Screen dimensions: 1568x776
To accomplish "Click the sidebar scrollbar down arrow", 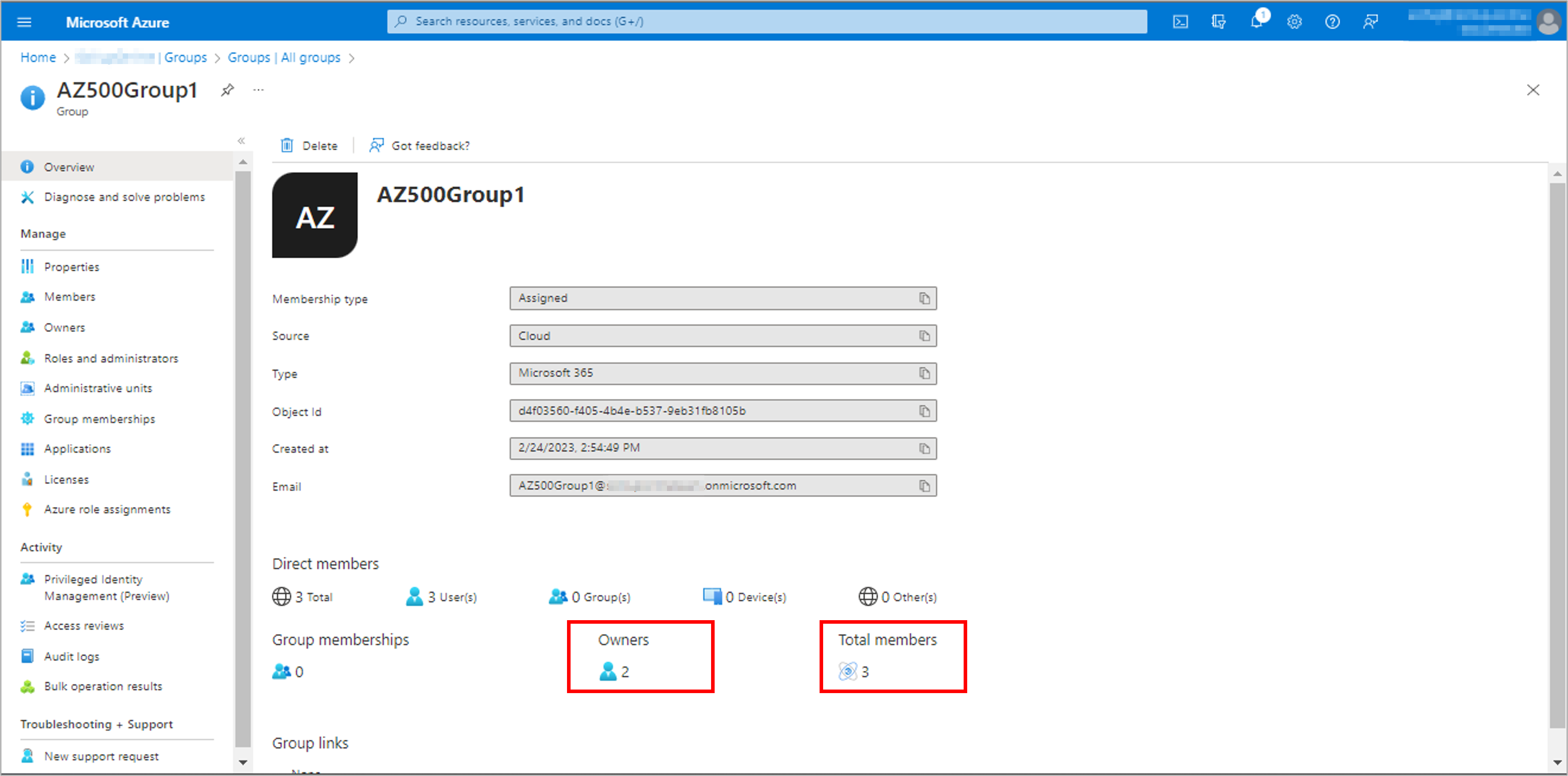I will [242, 762].
